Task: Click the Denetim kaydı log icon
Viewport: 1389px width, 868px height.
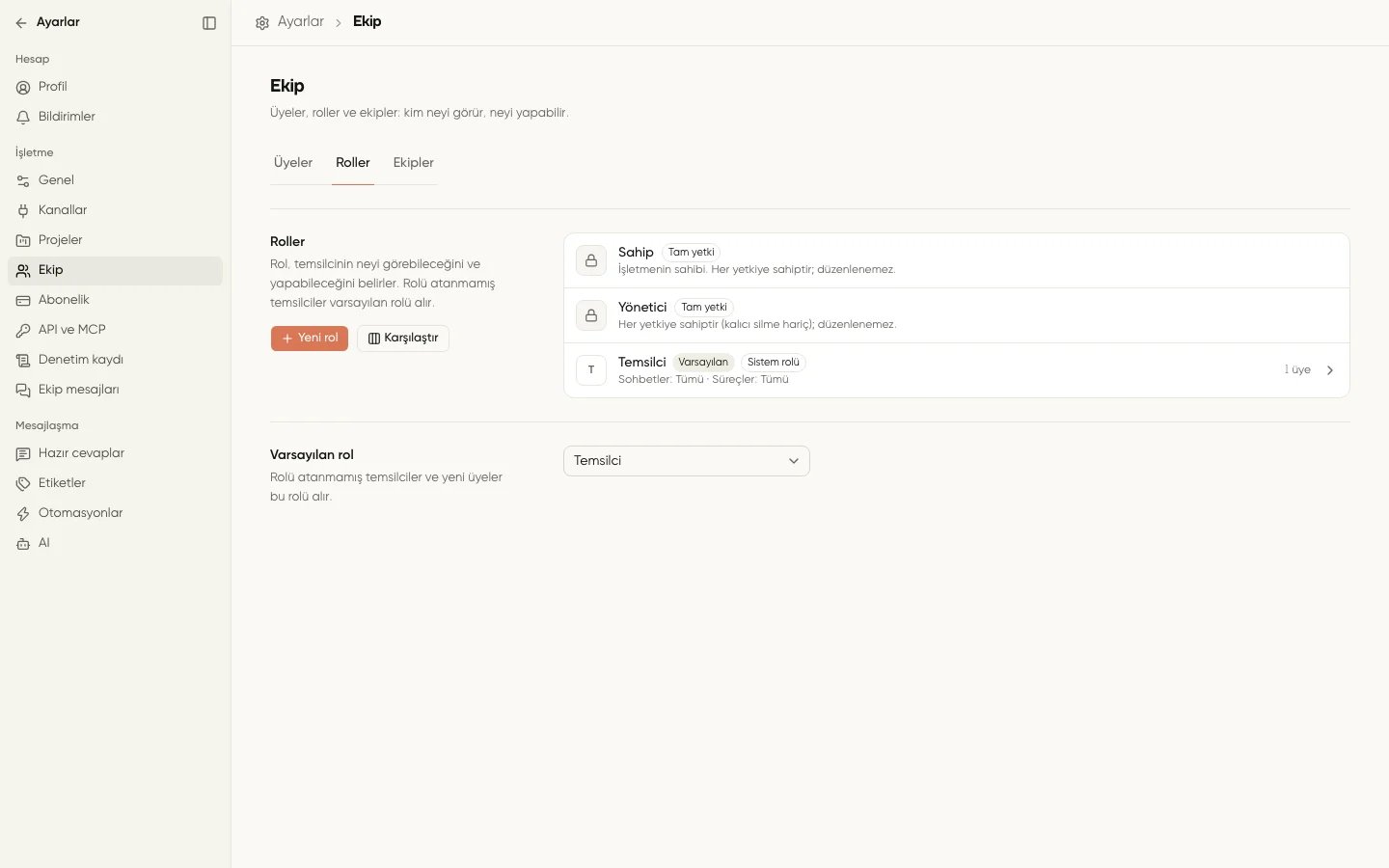Action: (23, 361)
